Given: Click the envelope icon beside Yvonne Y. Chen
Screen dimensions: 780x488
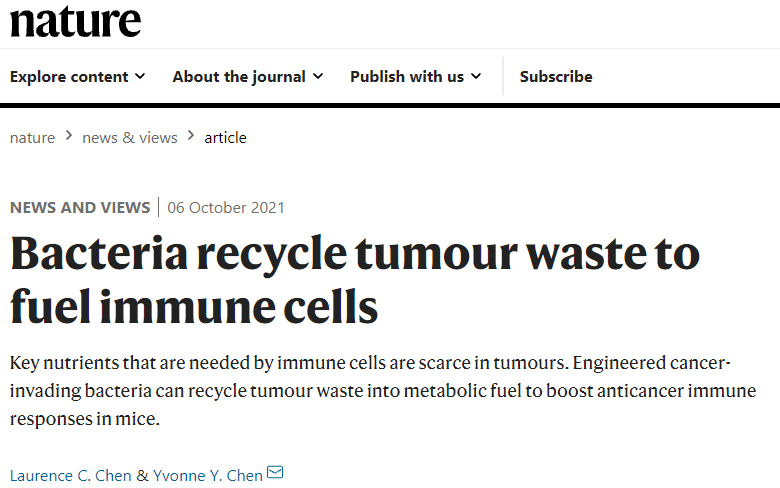Looking at the screenshot, I should pos(275,472).
